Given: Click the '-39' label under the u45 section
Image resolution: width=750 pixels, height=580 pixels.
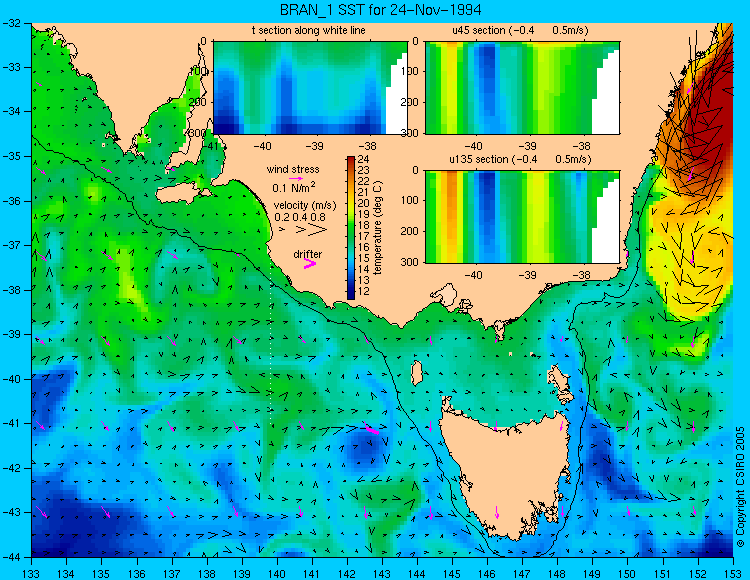Looking at the screenshot, I should 528,146.
